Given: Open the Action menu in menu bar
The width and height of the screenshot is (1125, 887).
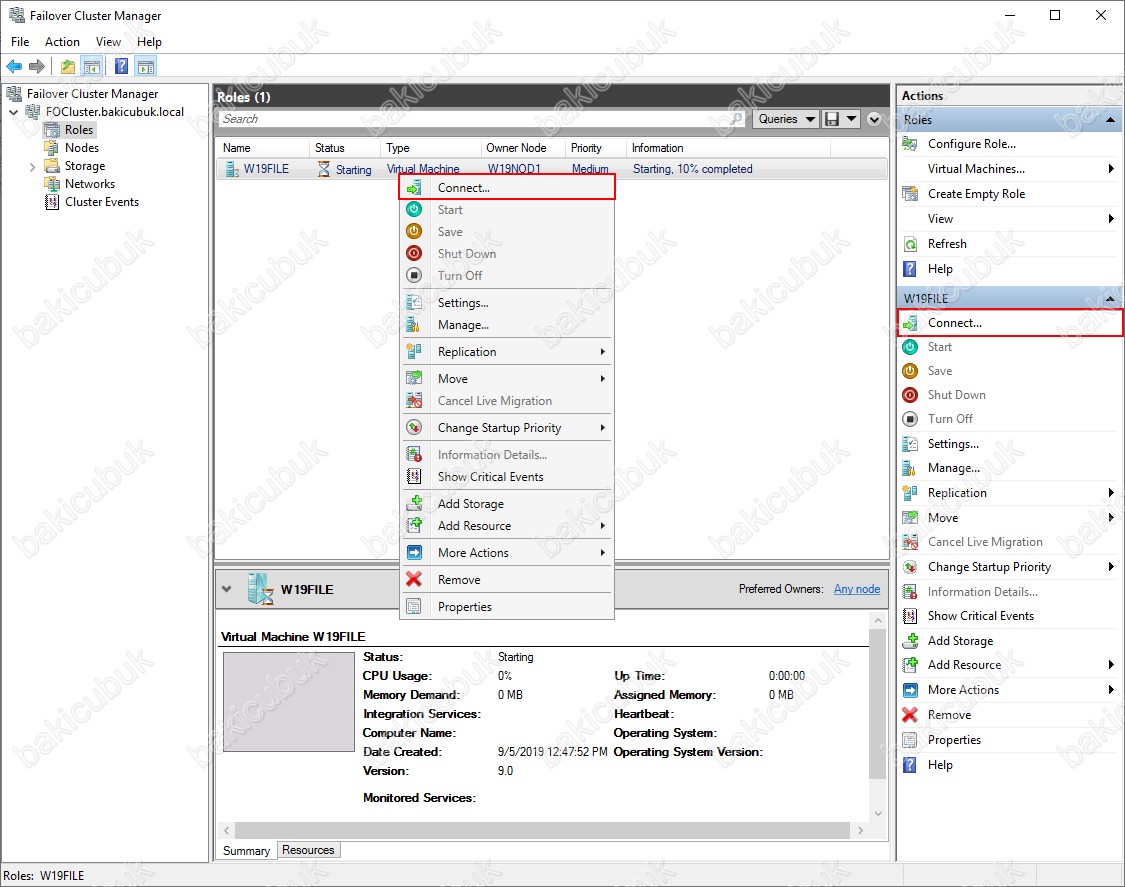Looking at the screenshot, I should 62,42.
